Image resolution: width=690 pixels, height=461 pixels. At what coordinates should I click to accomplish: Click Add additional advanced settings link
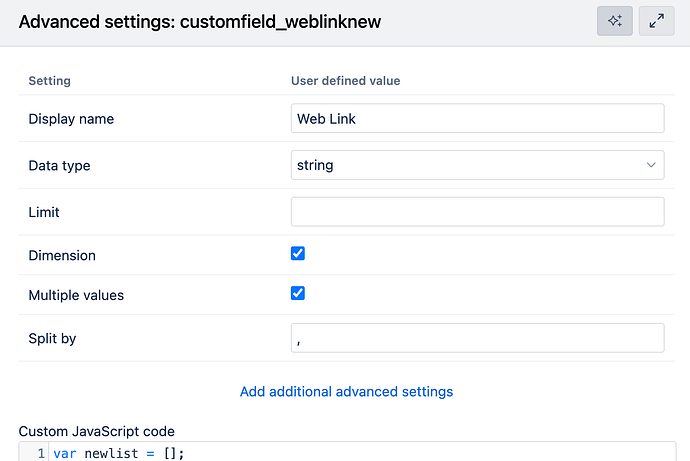346,391
